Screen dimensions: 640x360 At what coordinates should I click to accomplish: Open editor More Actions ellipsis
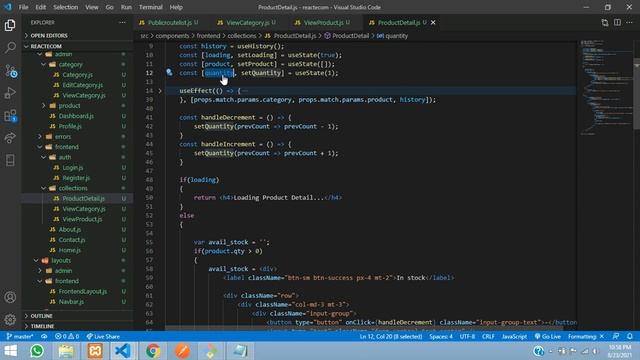[x=629, y=22]
